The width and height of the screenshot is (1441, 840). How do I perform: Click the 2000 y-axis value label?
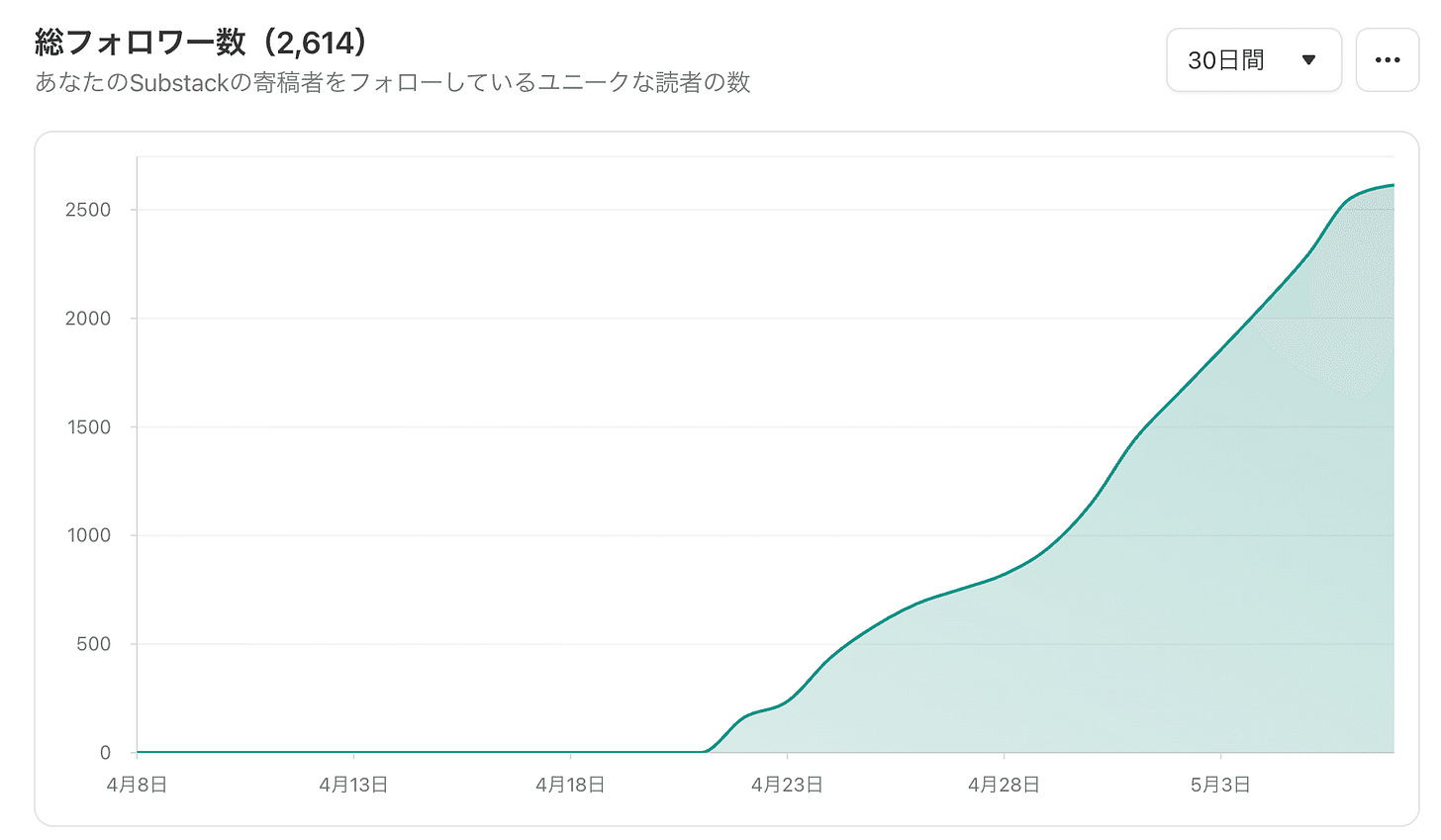pyautogui.click(x=88, y=319)
